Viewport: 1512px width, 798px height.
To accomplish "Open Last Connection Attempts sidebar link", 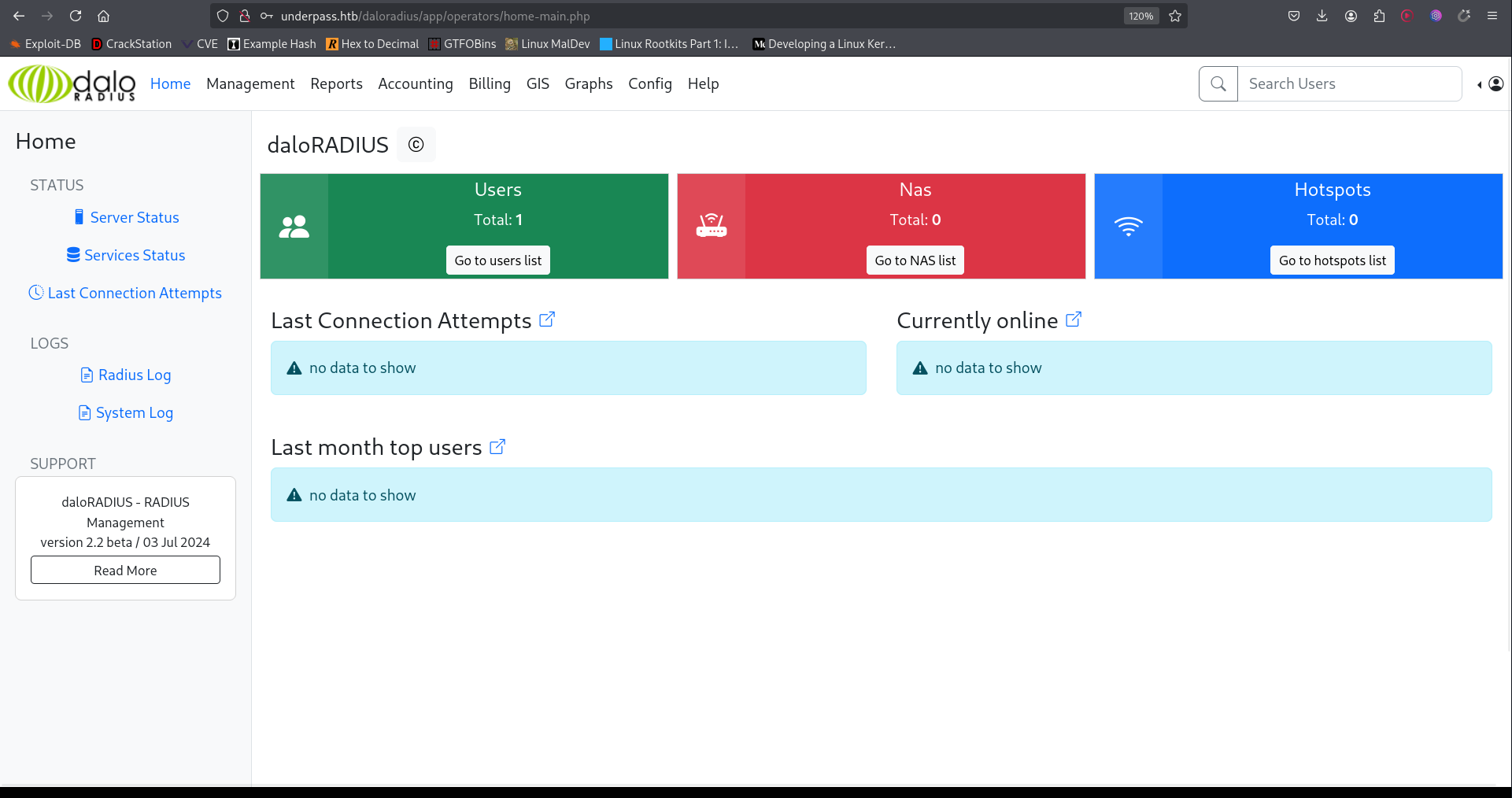I will point(126,293).
